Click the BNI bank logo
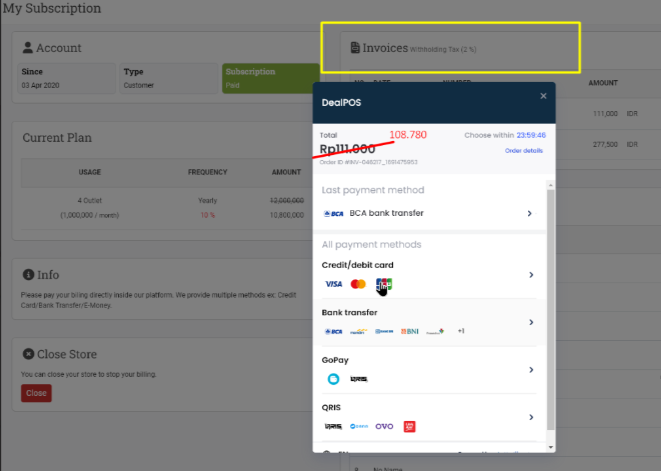The width and height of the screenshot is (661, 471). [410, 331]
